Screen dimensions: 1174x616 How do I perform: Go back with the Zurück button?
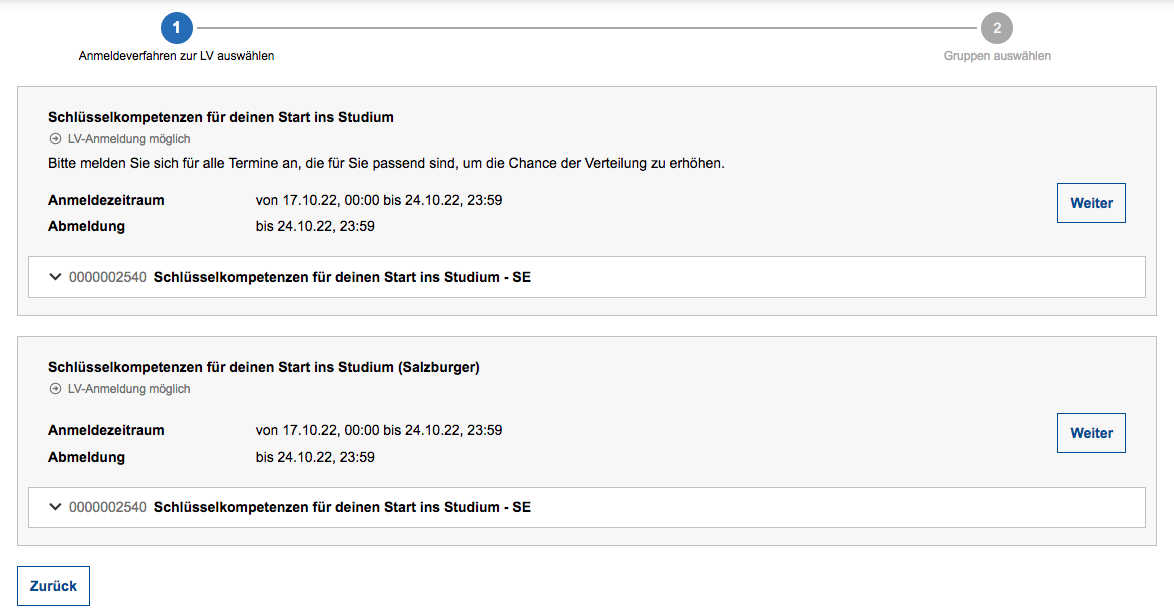point(53,586)
